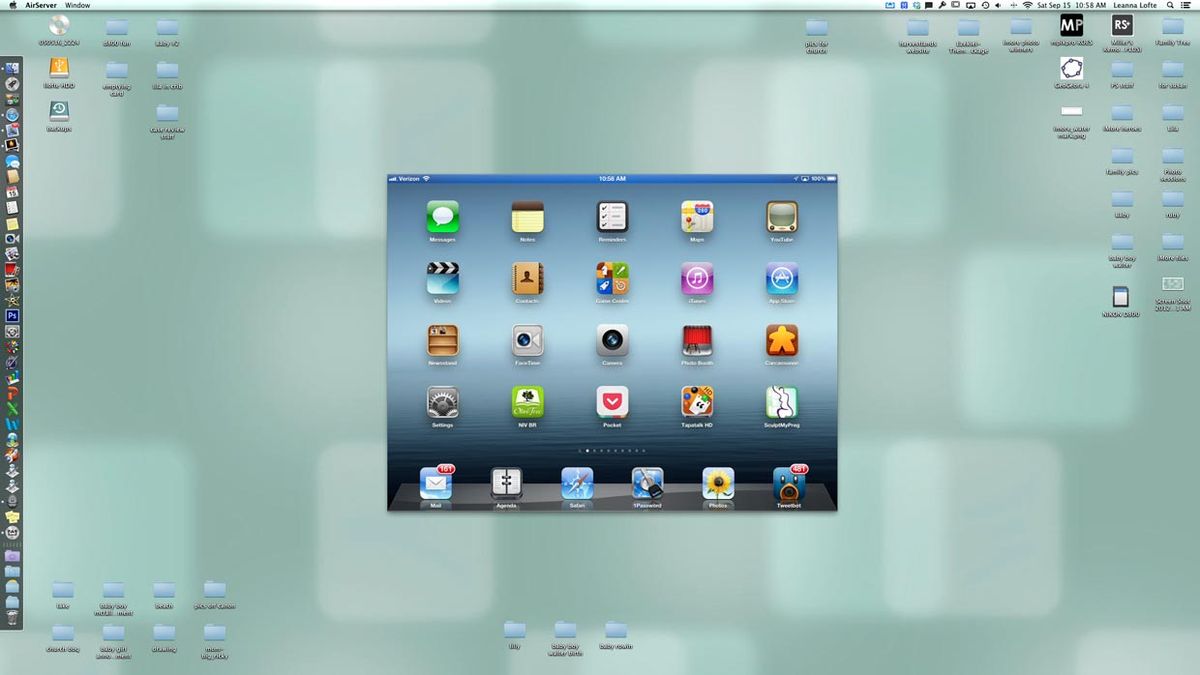
Task: Open the Window menu
Action: pos(78,5)
